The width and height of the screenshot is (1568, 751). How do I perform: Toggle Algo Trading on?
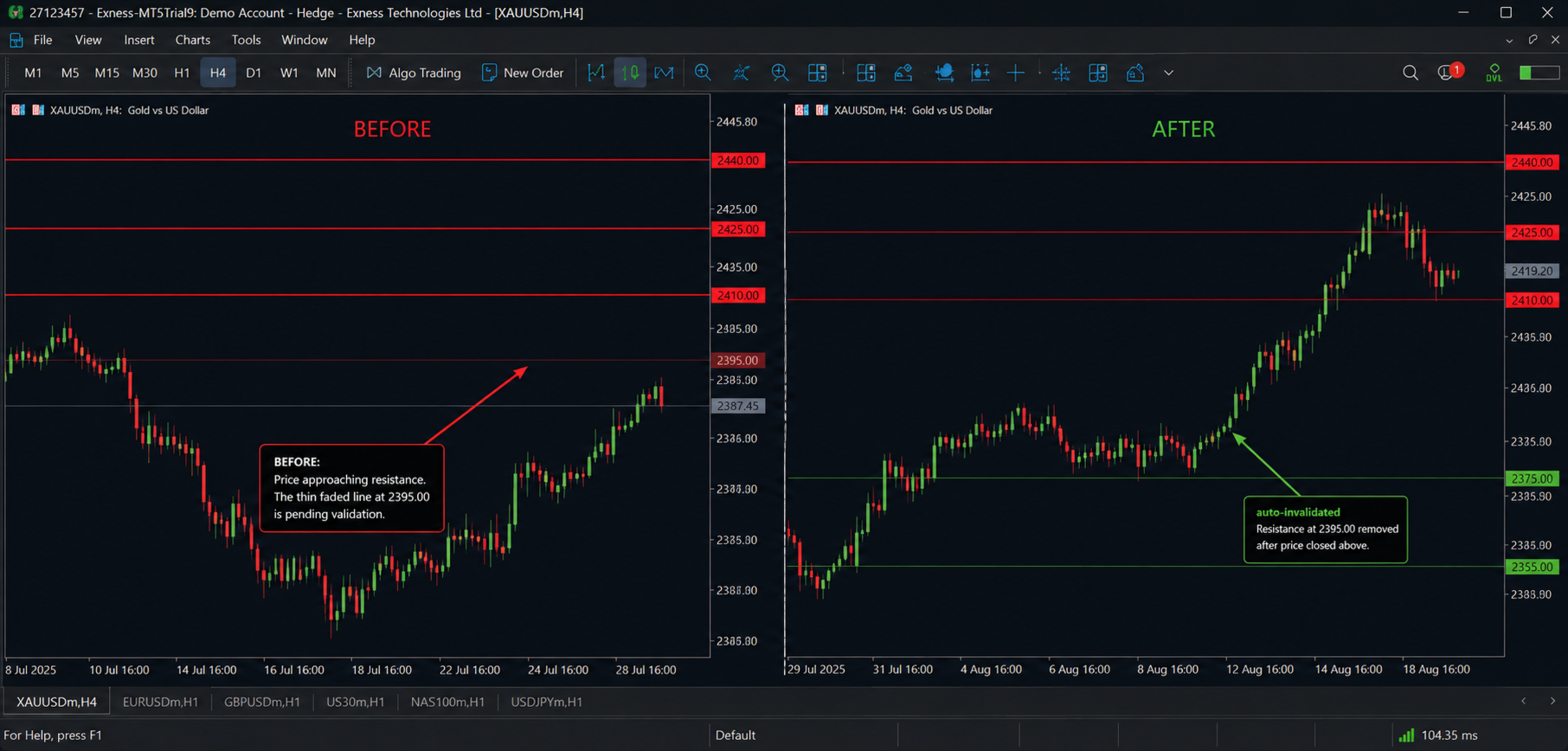414,73
